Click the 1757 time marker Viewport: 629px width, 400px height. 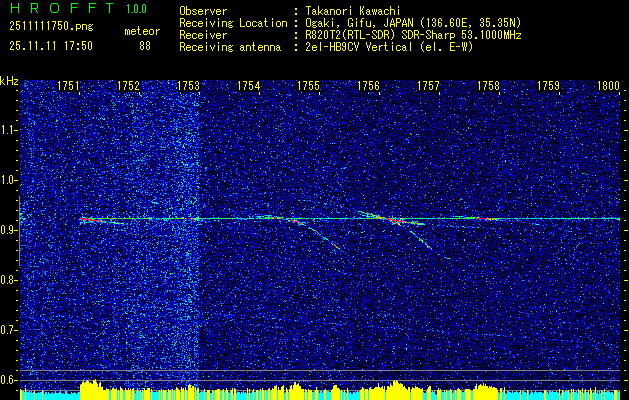coord(428,86)
